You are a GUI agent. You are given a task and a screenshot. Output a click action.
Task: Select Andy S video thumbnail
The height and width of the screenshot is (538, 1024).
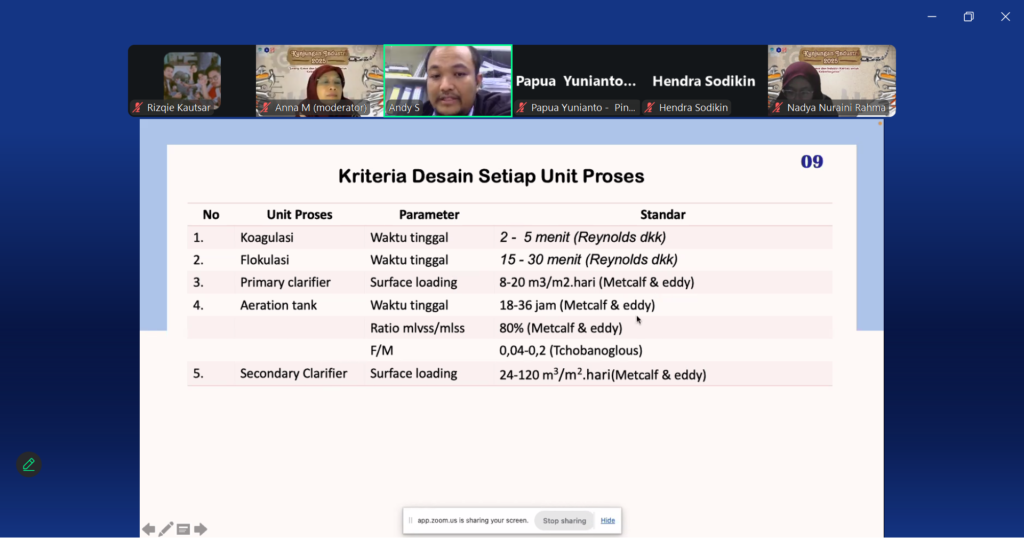tap(448, 80)
